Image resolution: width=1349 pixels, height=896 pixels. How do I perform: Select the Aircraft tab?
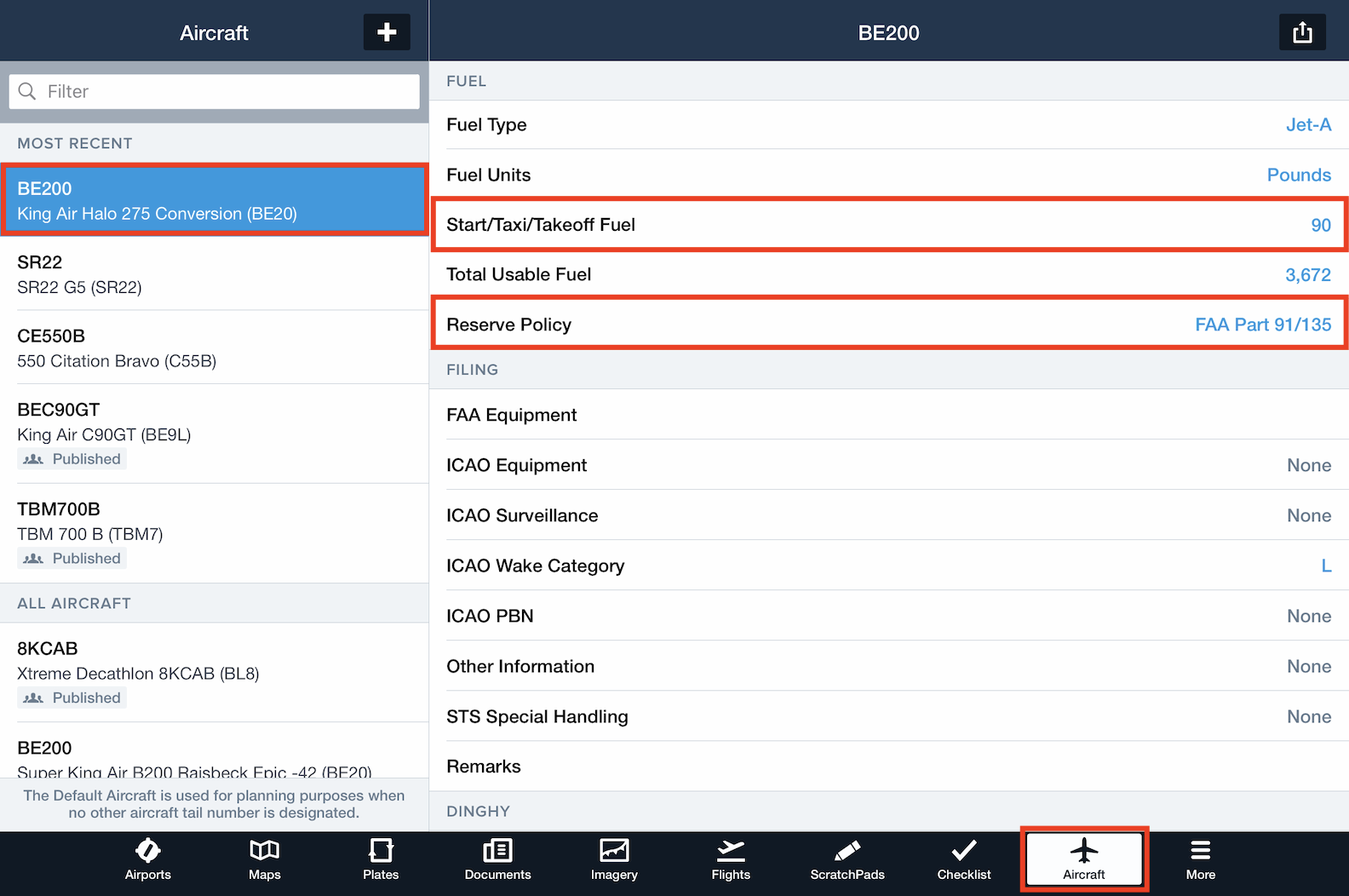[1084, 860]
